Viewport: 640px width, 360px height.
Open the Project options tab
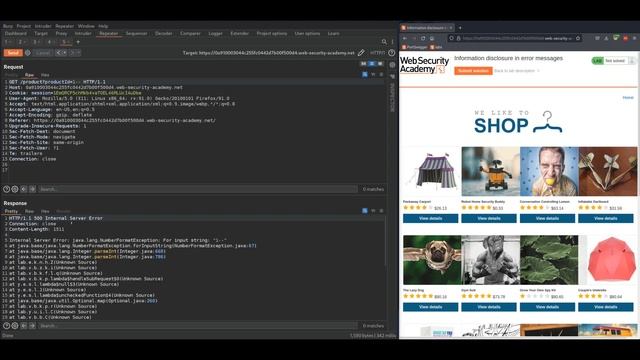coord(272,33)
